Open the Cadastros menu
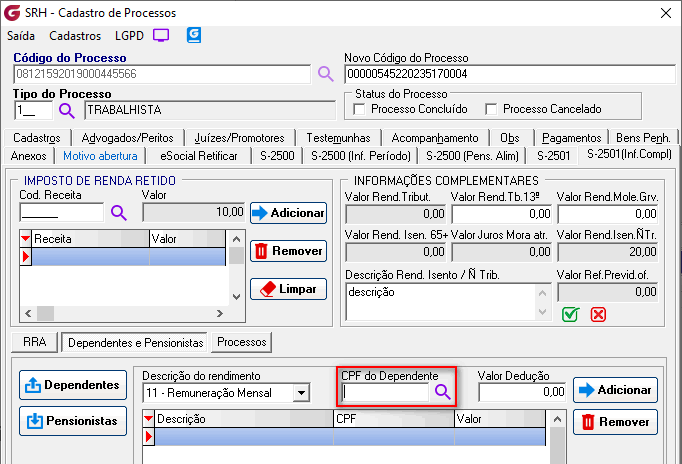682x464 pixels. pyautogui.click(x=75, y=35)
